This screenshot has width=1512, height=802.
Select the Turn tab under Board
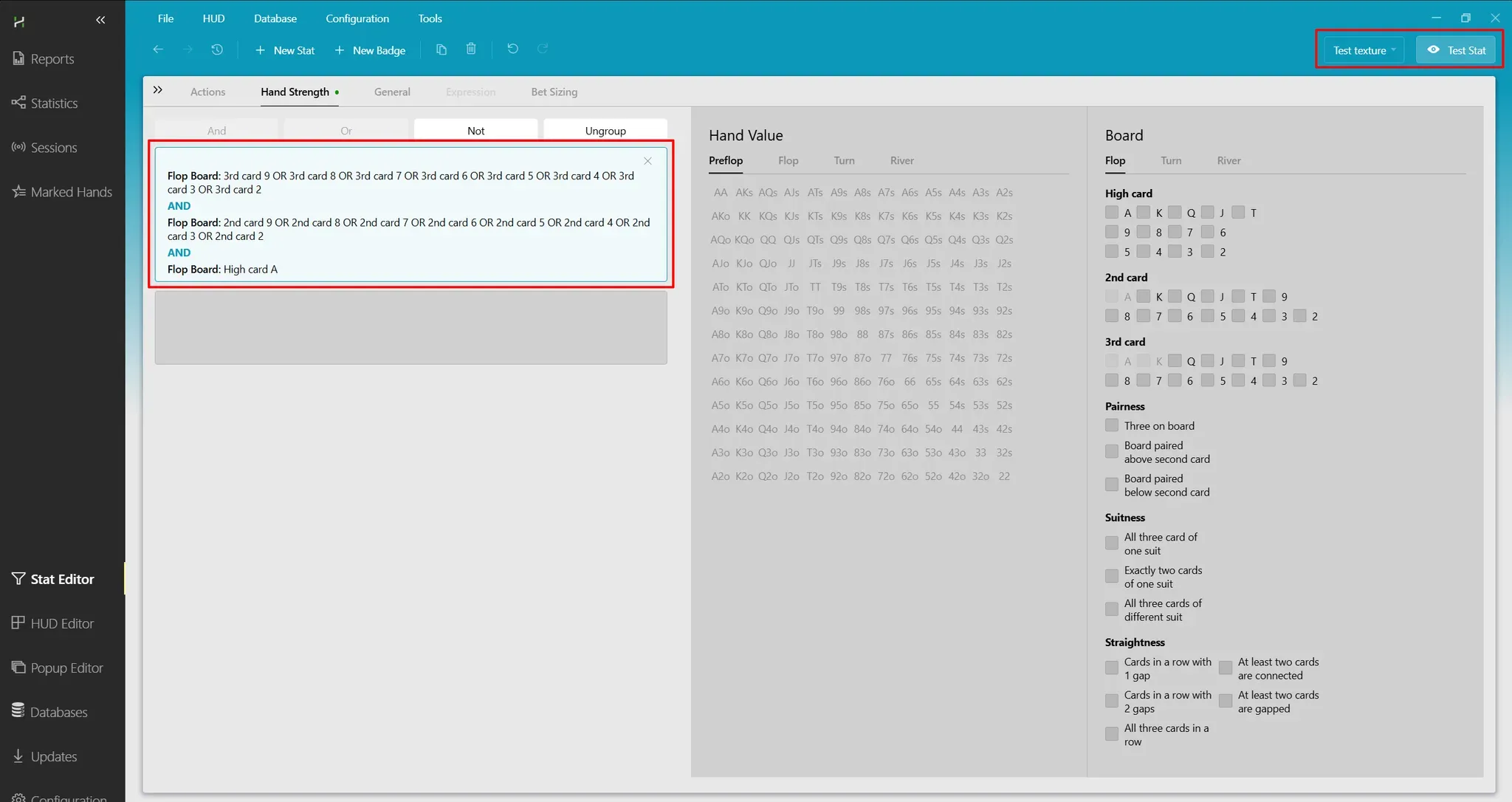pyautogui.click(x=1170, y=160)
